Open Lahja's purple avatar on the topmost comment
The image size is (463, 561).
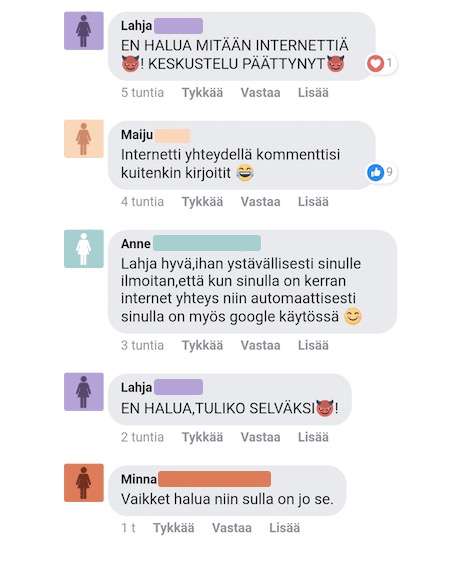click(x=84, y=31)
